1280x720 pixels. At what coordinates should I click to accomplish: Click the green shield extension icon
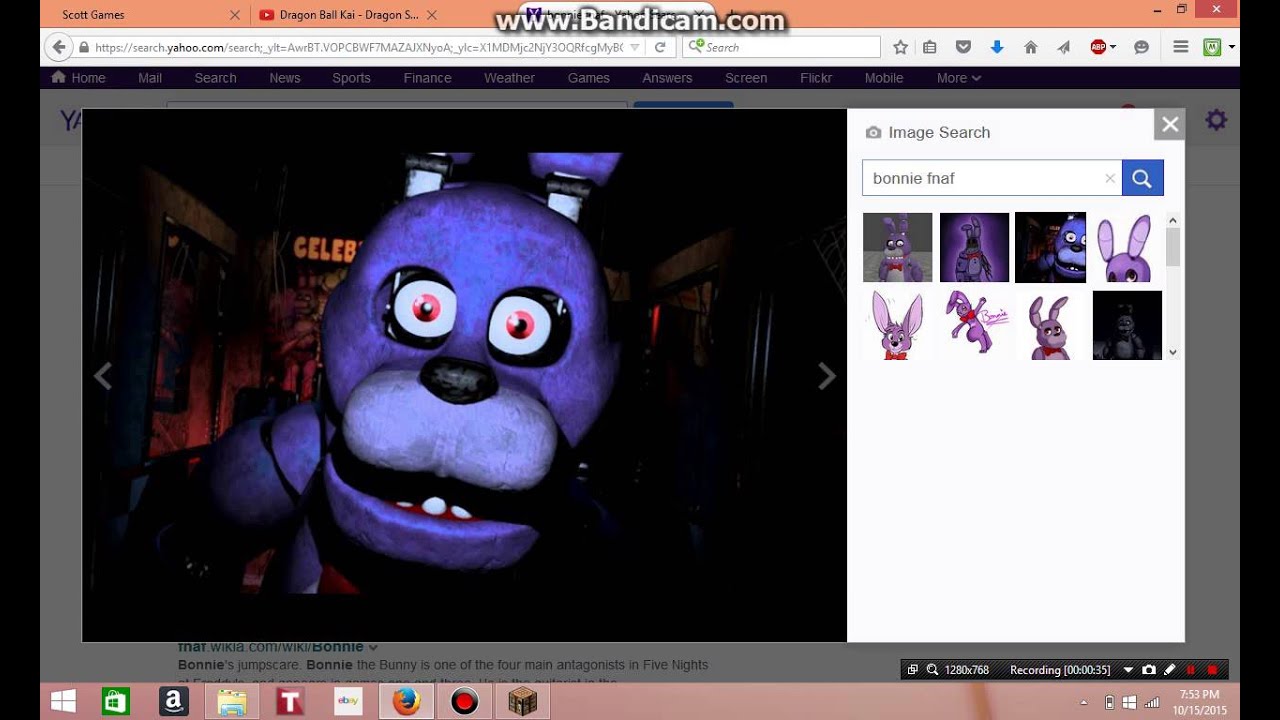(x=1212, y=47)
